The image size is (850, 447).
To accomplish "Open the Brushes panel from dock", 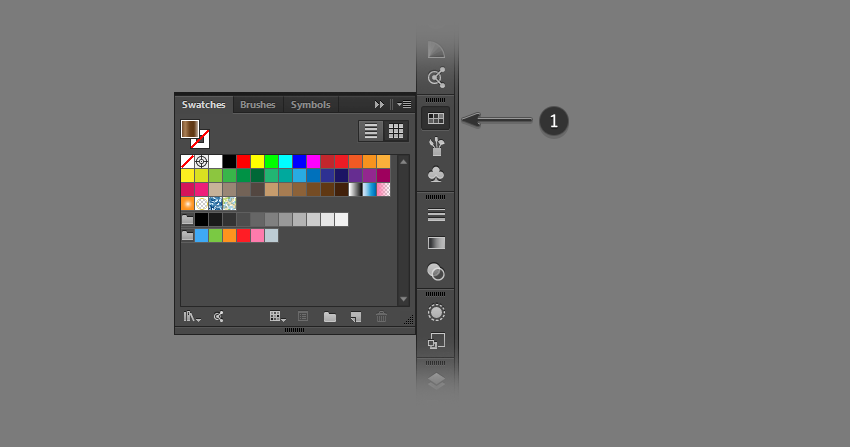I will coord(436,147).
